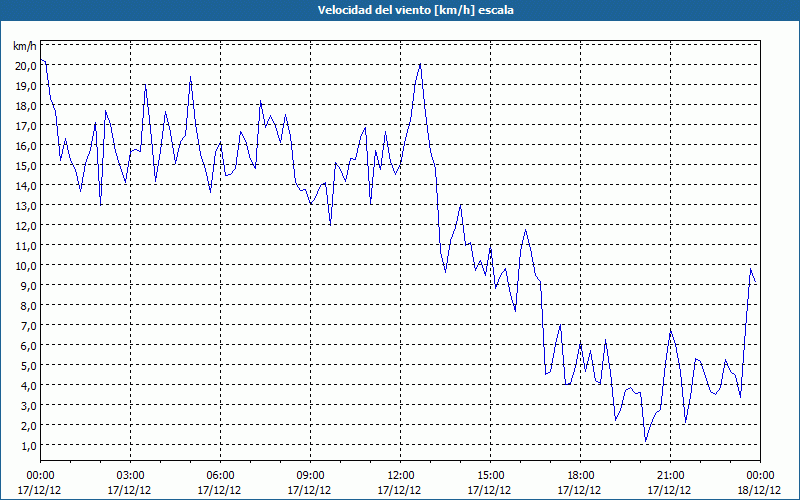Select the 13,0 y-axis value
This screenshot has width=800, height=500.
pos(25,206)
